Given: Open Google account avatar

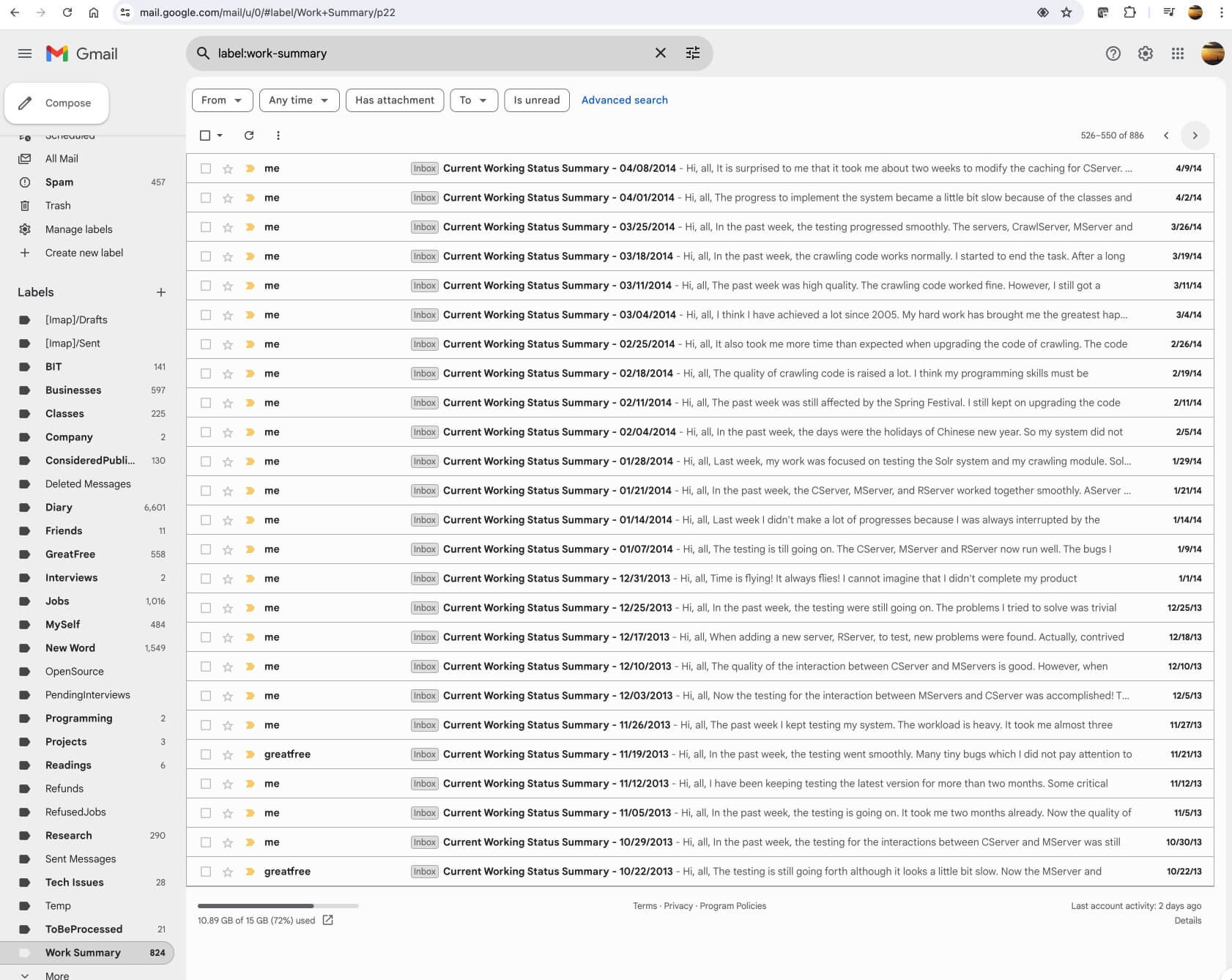Looking at the screenshot, I should click(1212, 53).
